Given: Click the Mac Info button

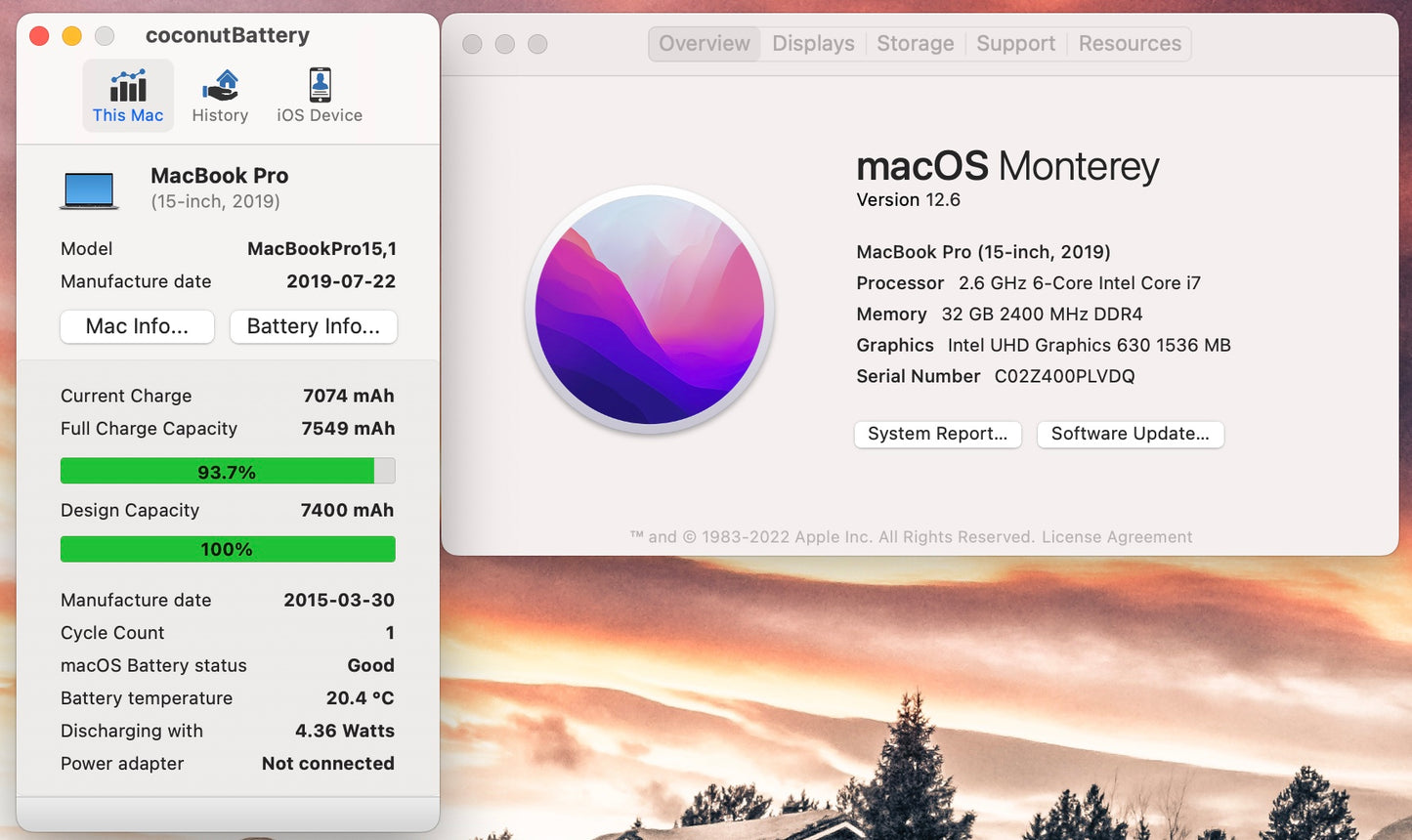Looking at the screenshot, I should 137,326.
